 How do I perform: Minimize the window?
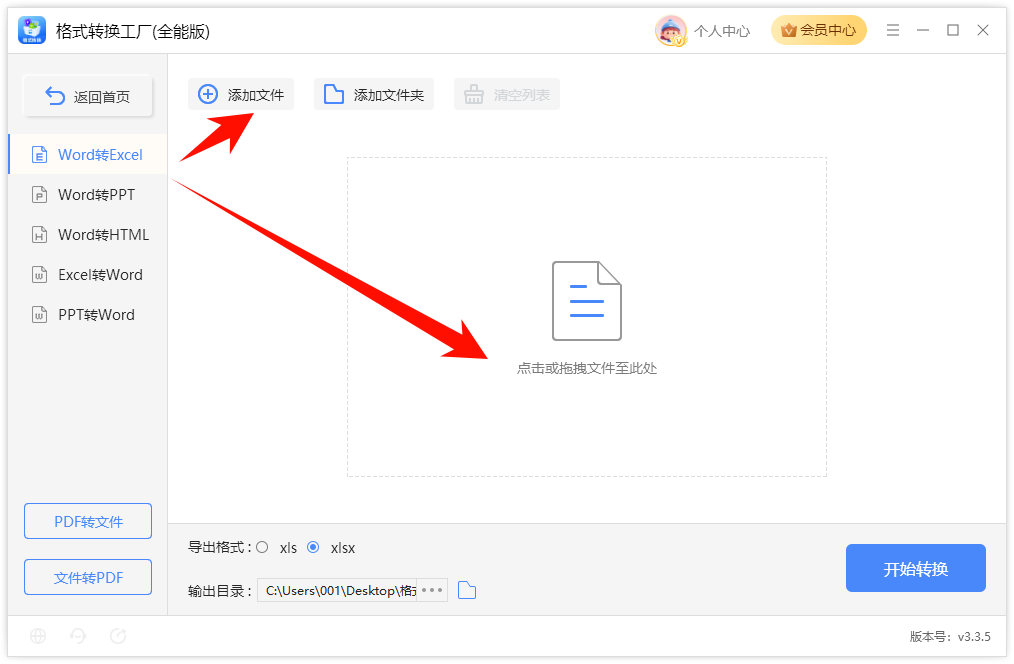tap(923, 30)
